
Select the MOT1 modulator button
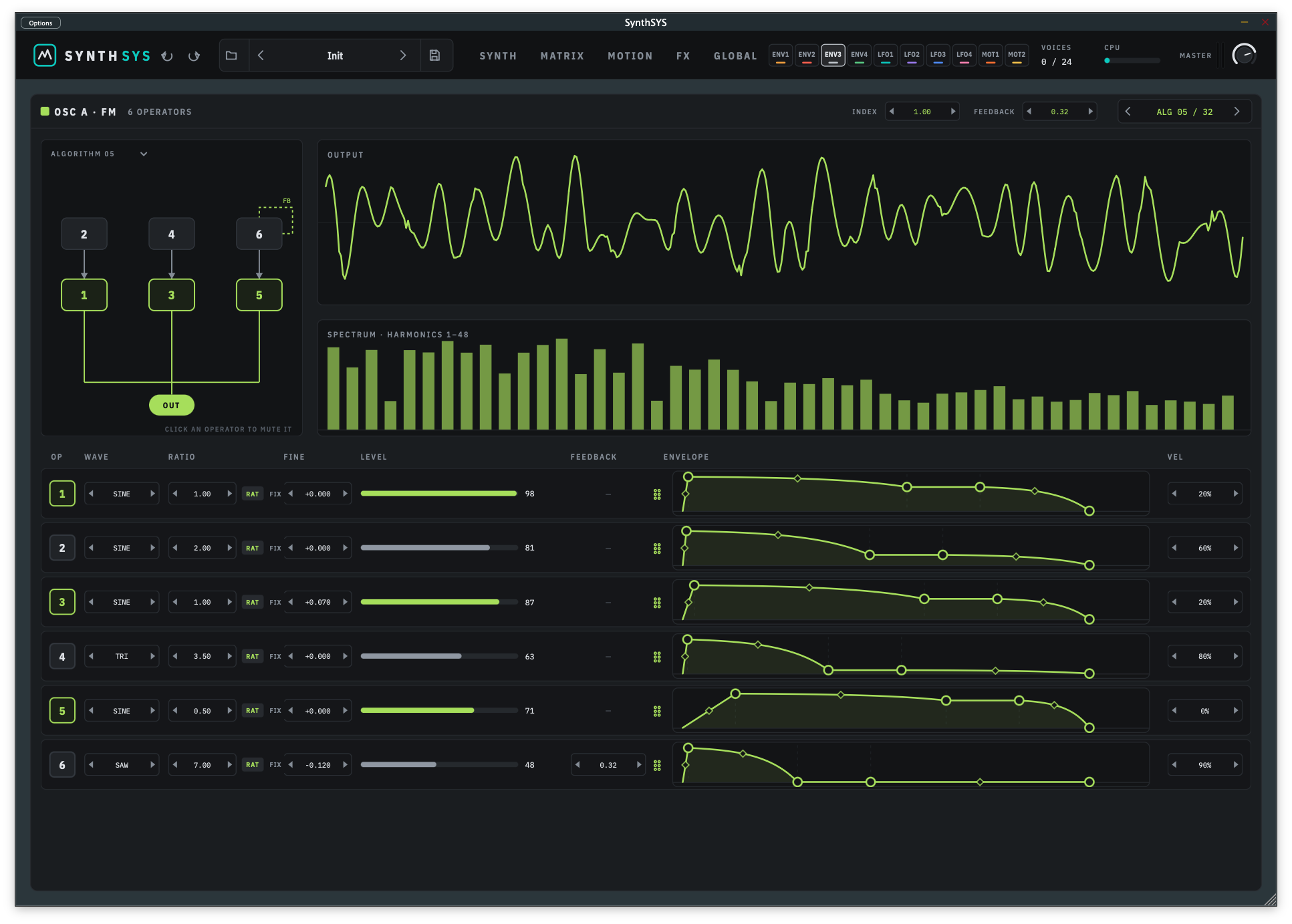[991, 55]
